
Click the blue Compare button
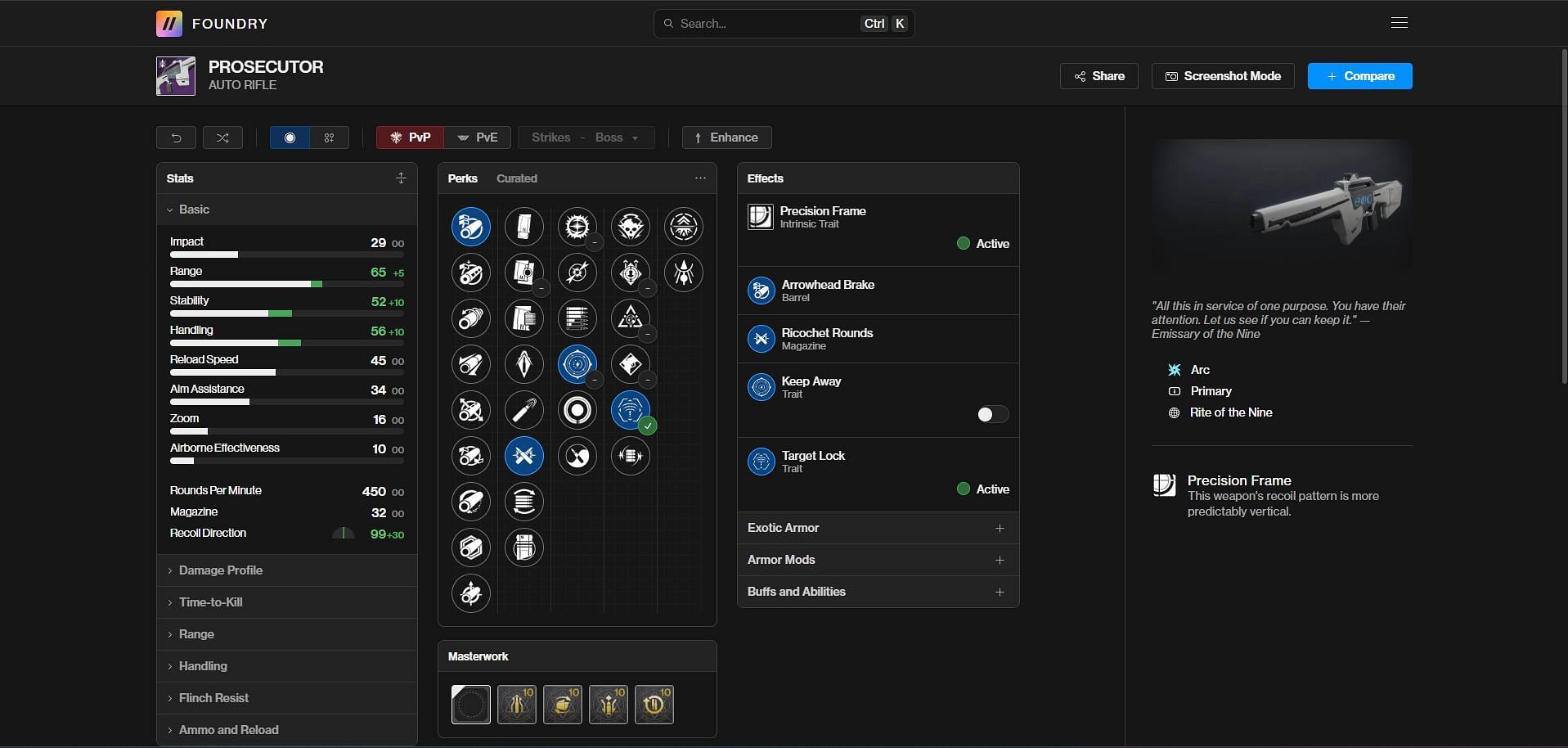click(x=1360, y=76)
